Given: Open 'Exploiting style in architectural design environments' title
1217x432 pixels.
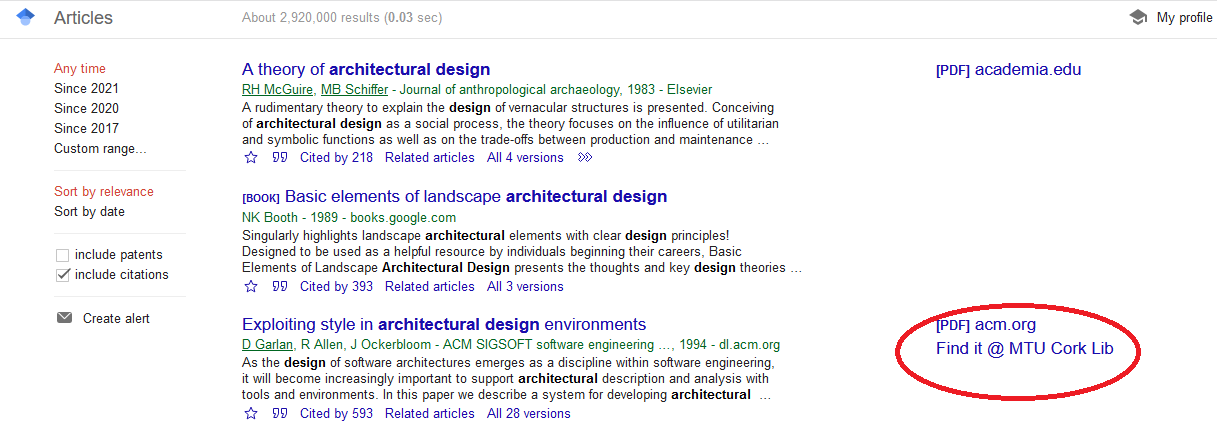Looking at the screenshot, I should (x=444, y=325).
